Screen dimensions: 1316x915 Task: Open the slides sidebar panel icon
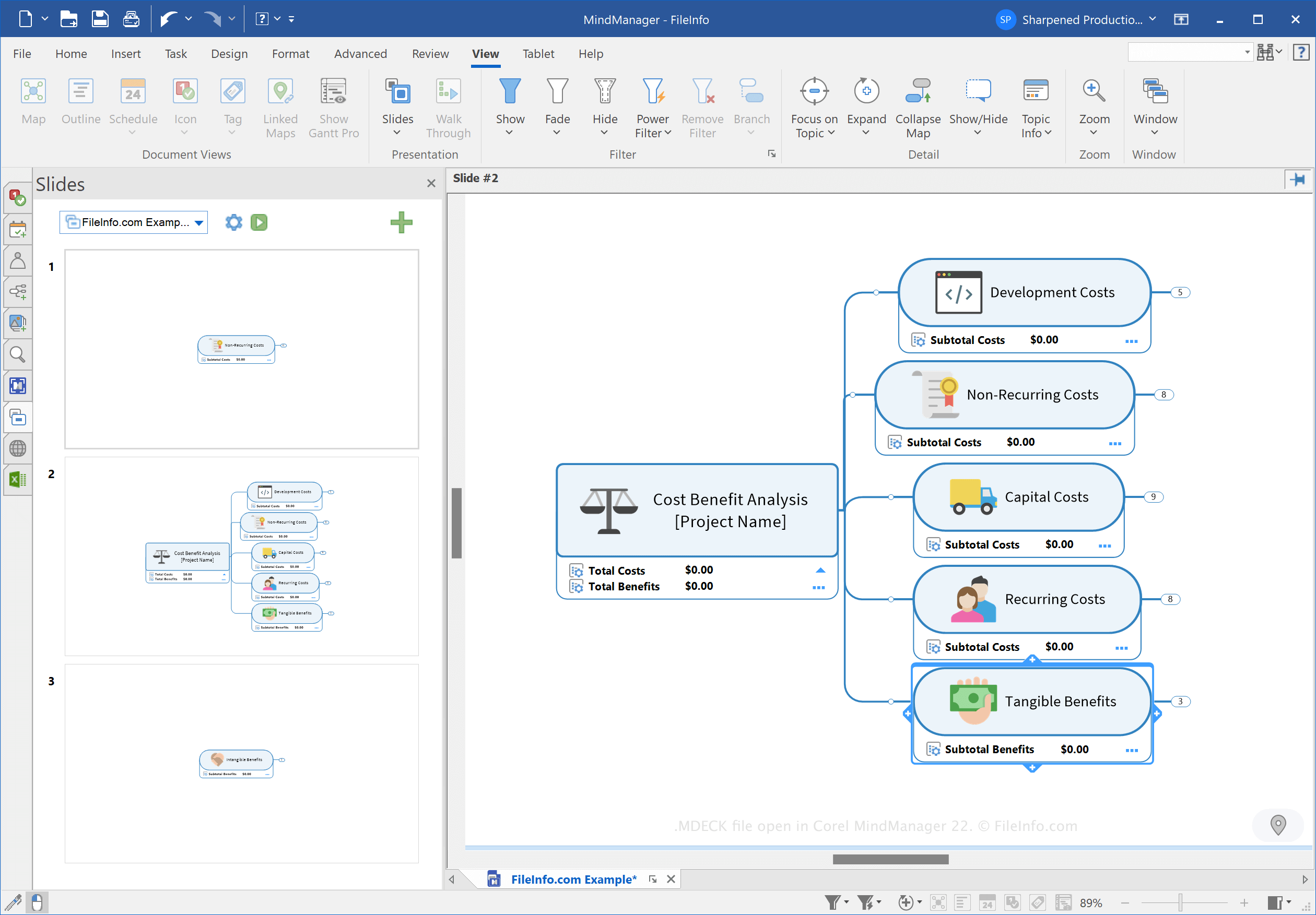pyautogui.click(x=17, y=418)
